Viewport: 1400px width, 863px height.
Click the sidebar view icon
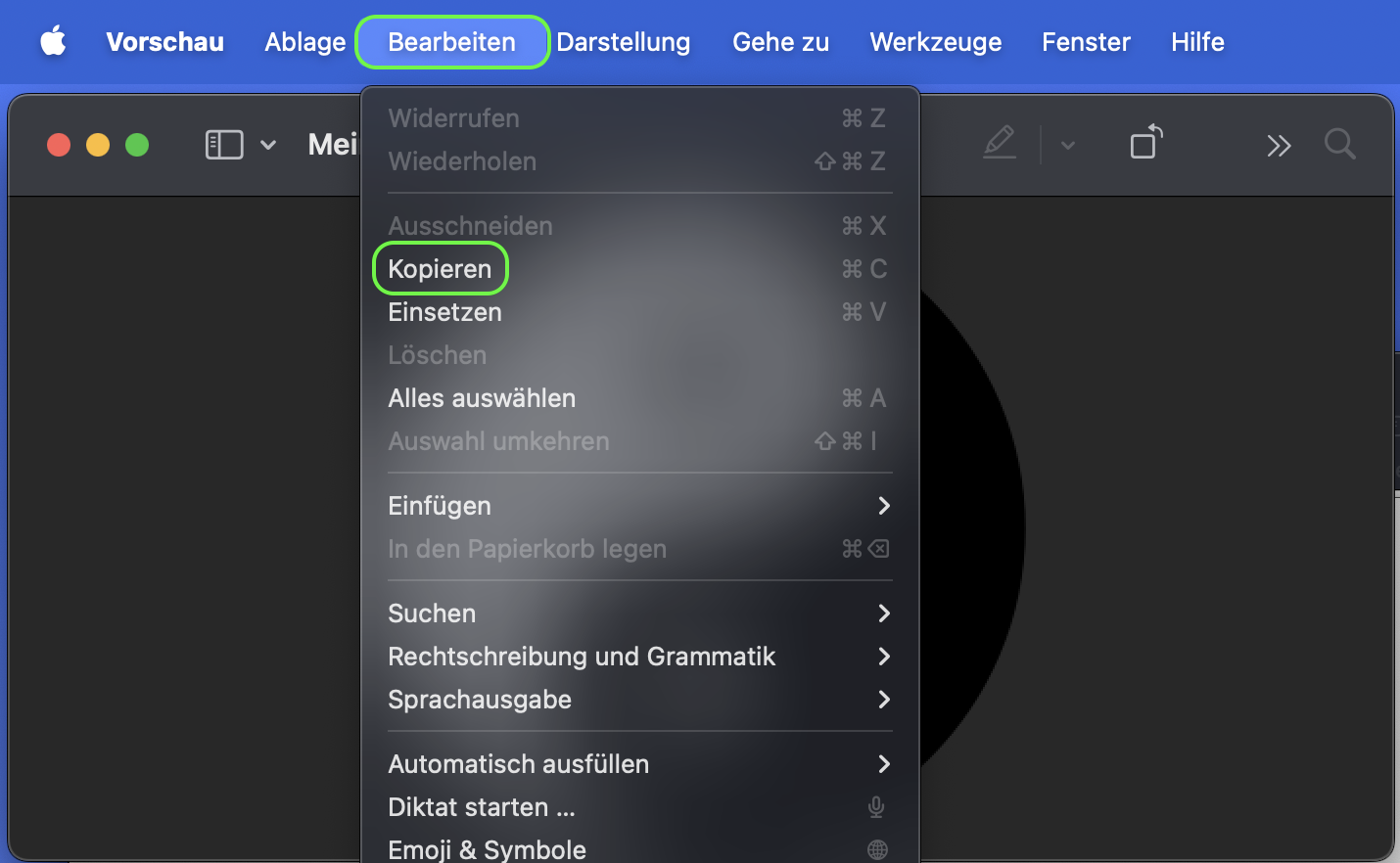tap(224, 145)
